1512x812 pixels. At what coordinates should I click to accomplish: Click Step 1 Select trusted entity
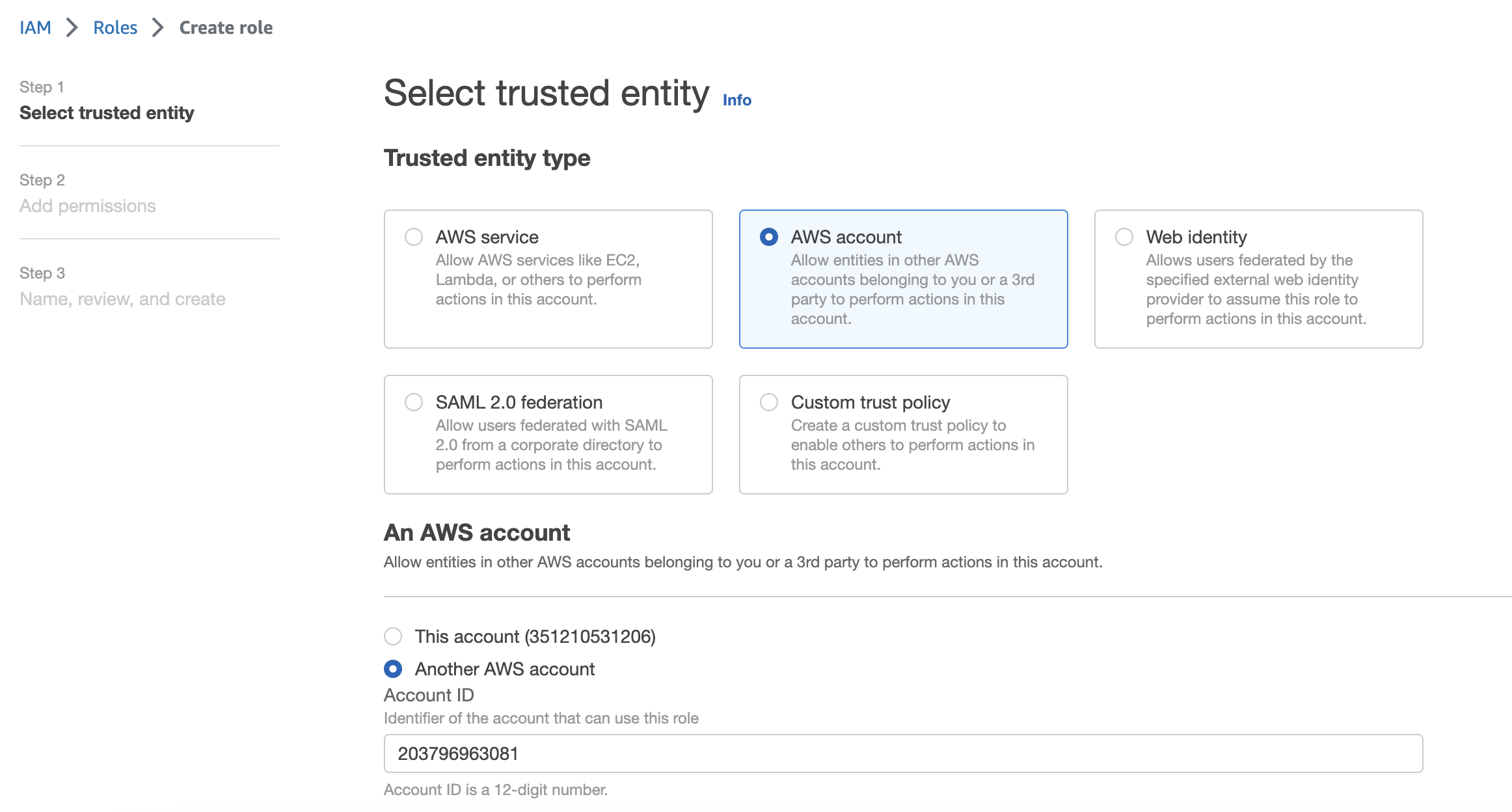tap(107, 100)
